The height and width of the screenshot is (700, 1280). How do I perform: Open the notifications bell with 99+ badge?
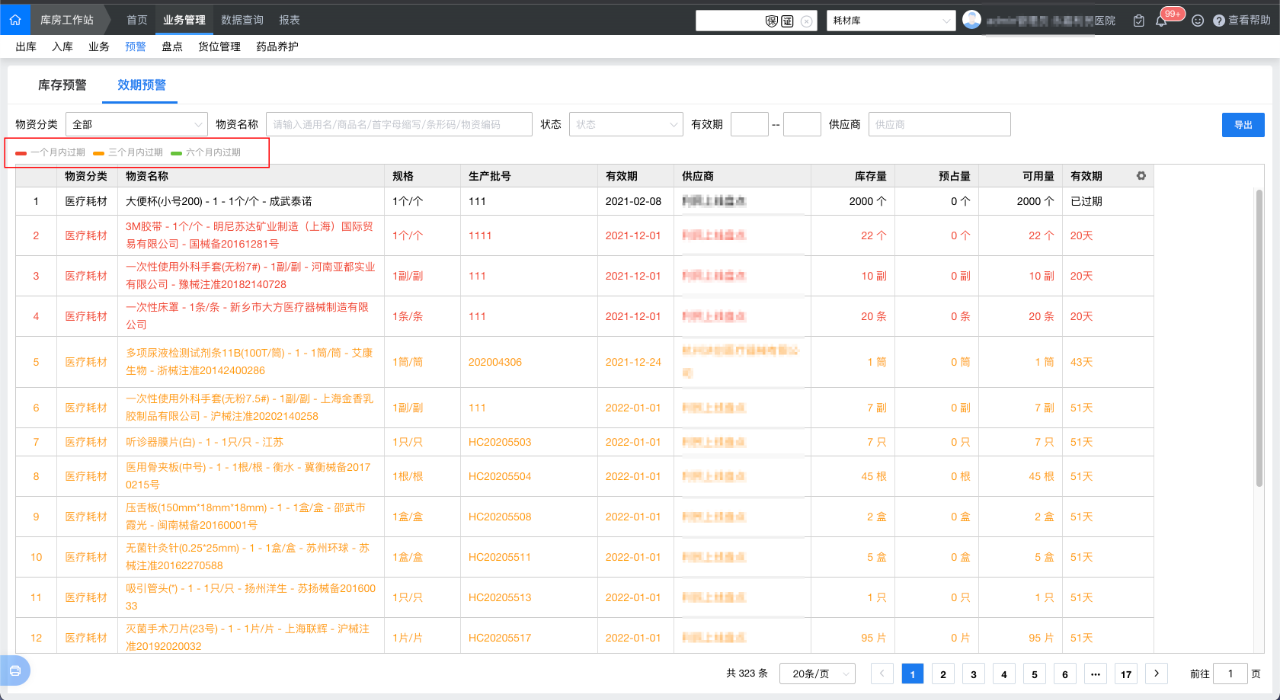coord(1160,20)
